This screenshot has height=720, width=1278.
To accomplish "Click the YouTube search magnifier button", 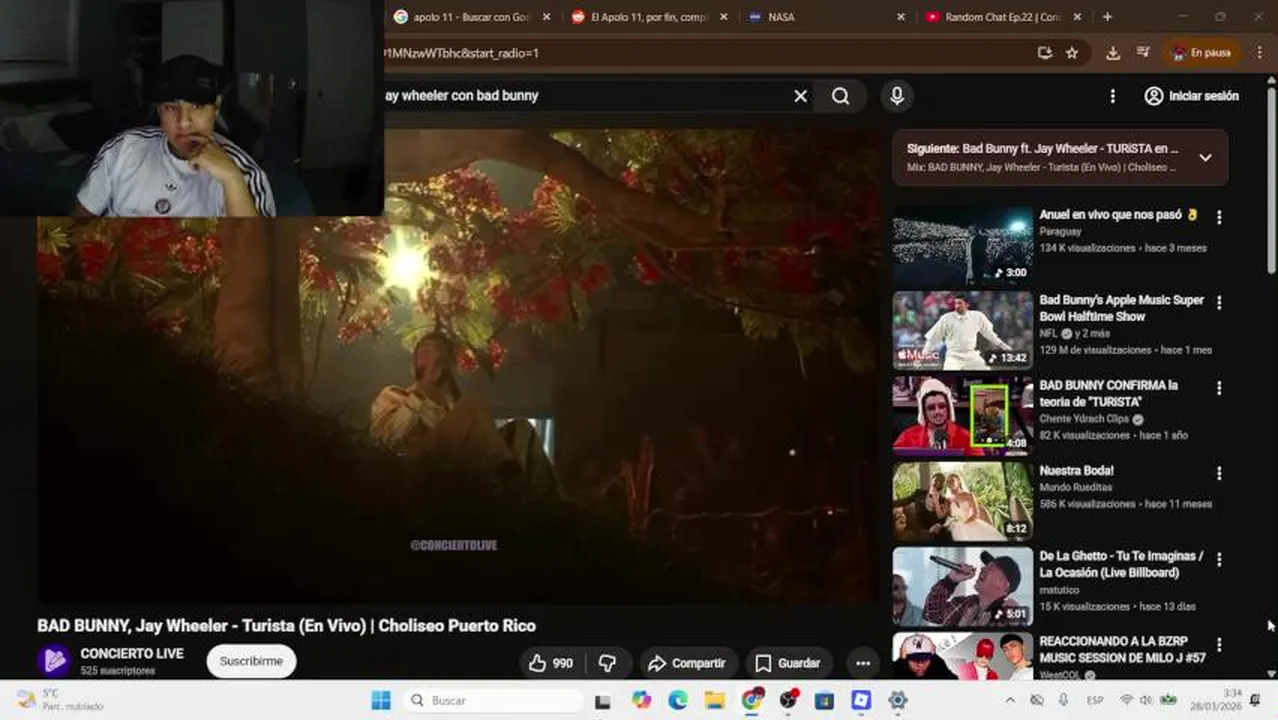I will point(841,96).
